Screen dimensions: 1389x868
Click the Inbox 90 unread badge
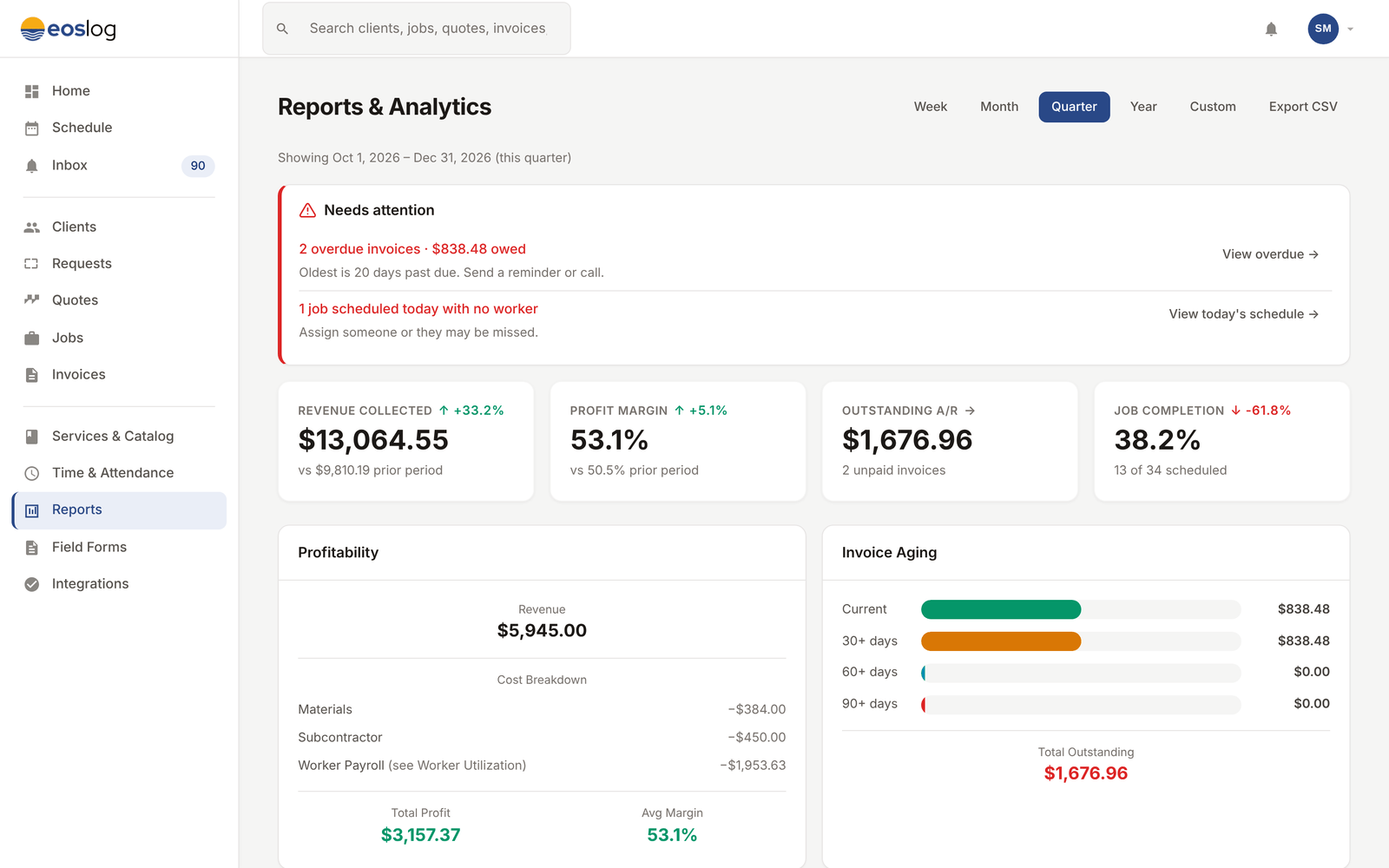tap(198, 166)
